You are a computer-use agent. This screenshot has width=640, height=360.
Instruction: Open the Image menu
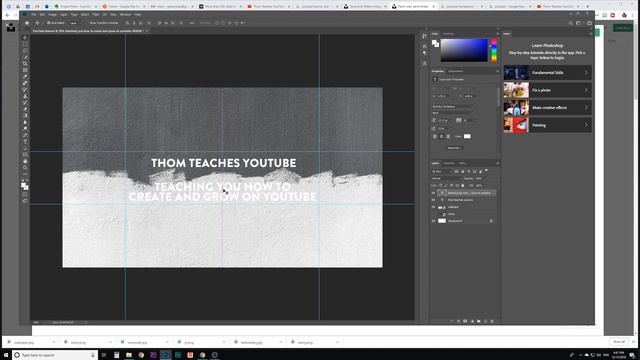(52, 14)
